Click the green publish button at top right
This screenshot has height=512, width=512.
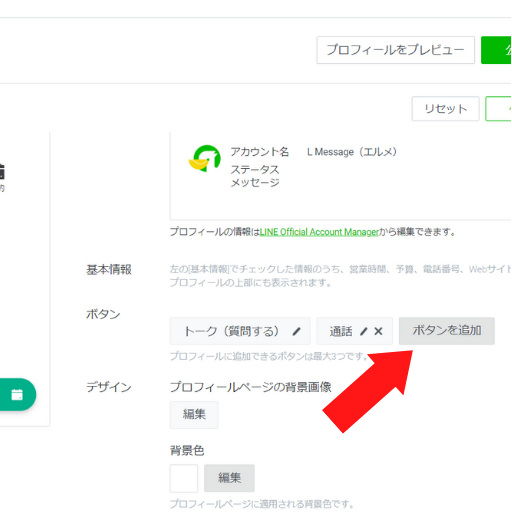click(496, 50)
